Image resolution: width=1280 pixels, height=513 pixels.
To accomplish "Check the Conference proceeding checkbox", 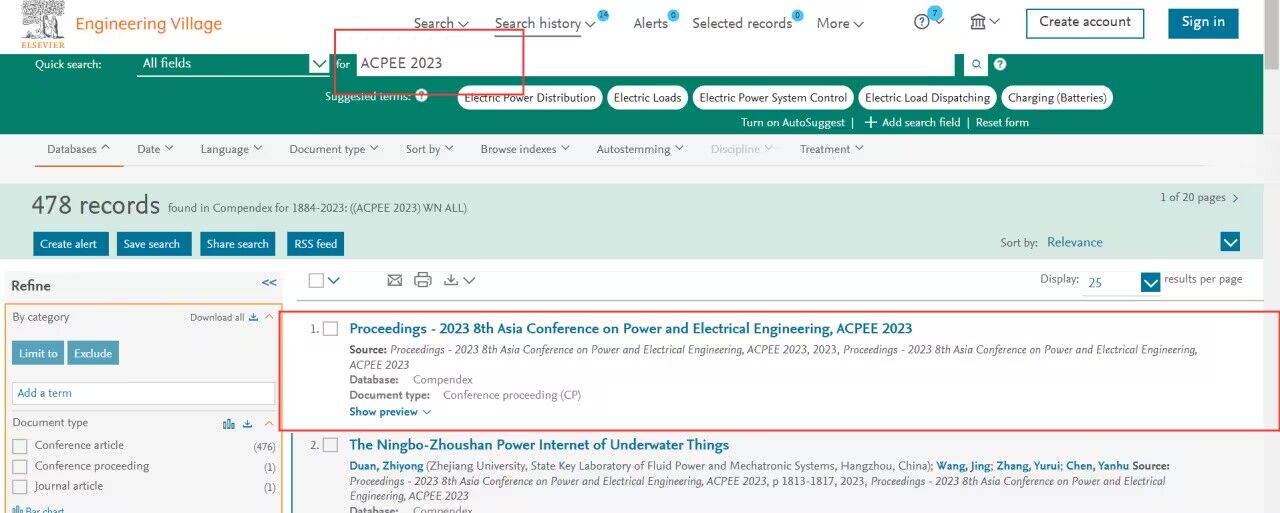I will pyautogui.click(x=20, y=467).
